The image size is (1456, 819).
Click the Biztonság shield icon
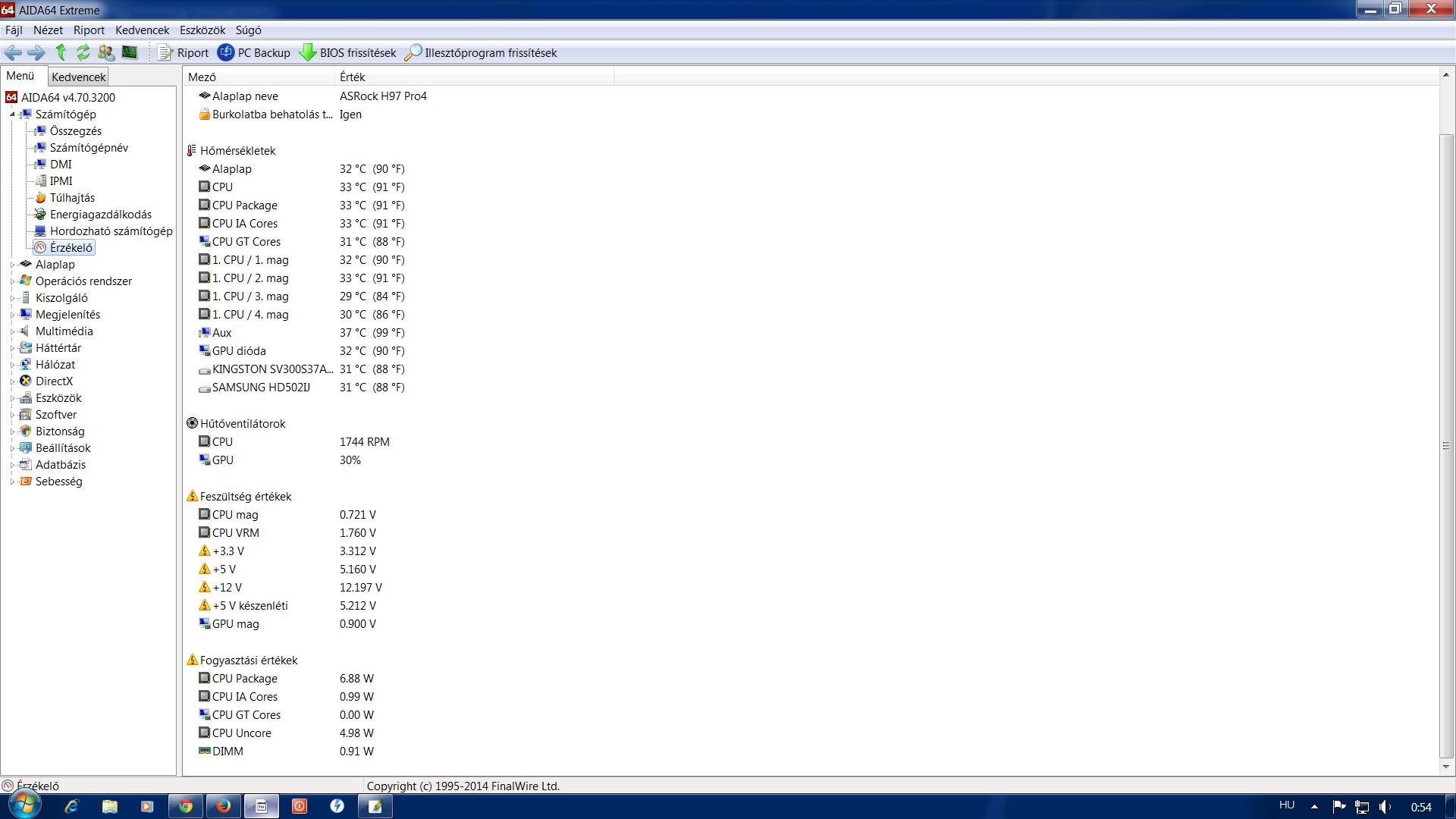point(26,431)
